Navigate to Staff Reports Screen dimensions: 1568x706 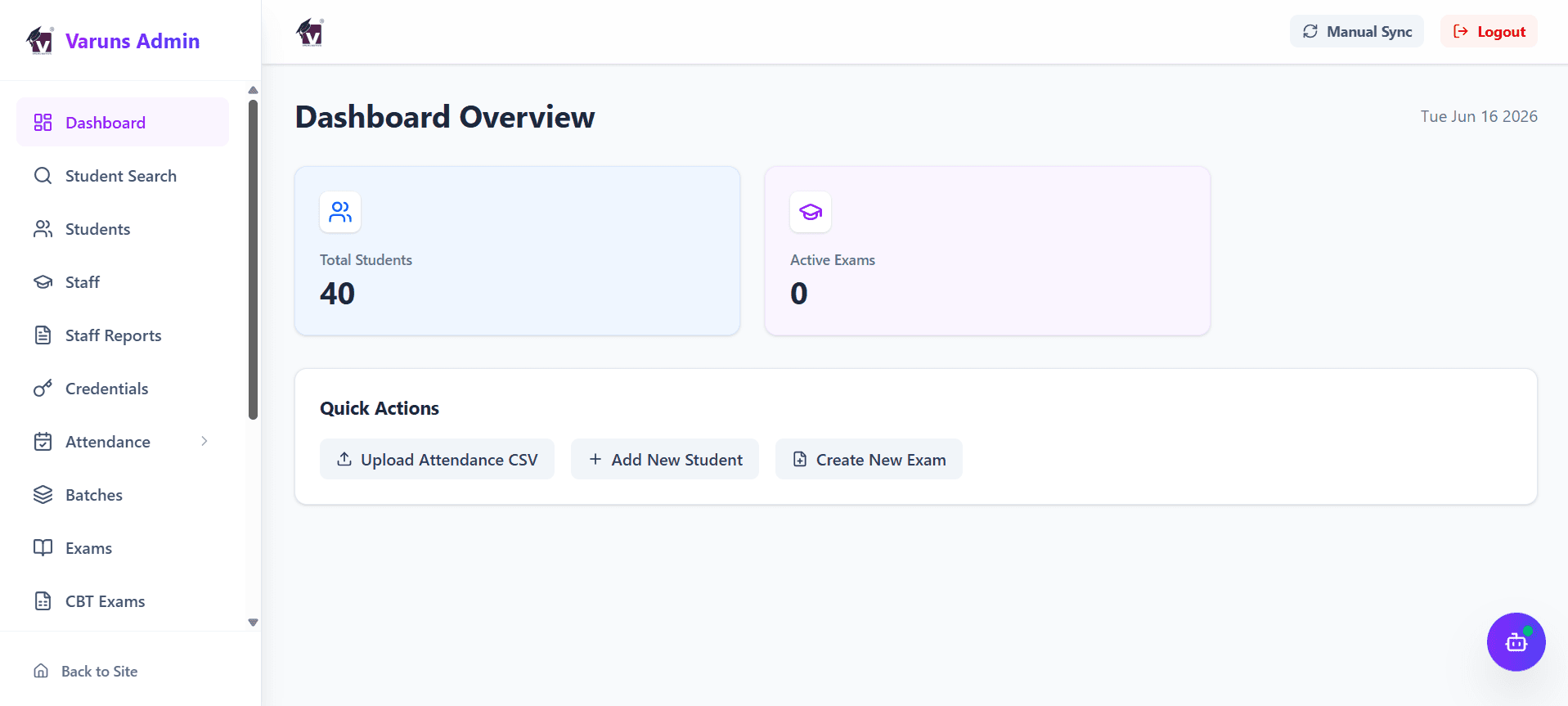(123, 335)
